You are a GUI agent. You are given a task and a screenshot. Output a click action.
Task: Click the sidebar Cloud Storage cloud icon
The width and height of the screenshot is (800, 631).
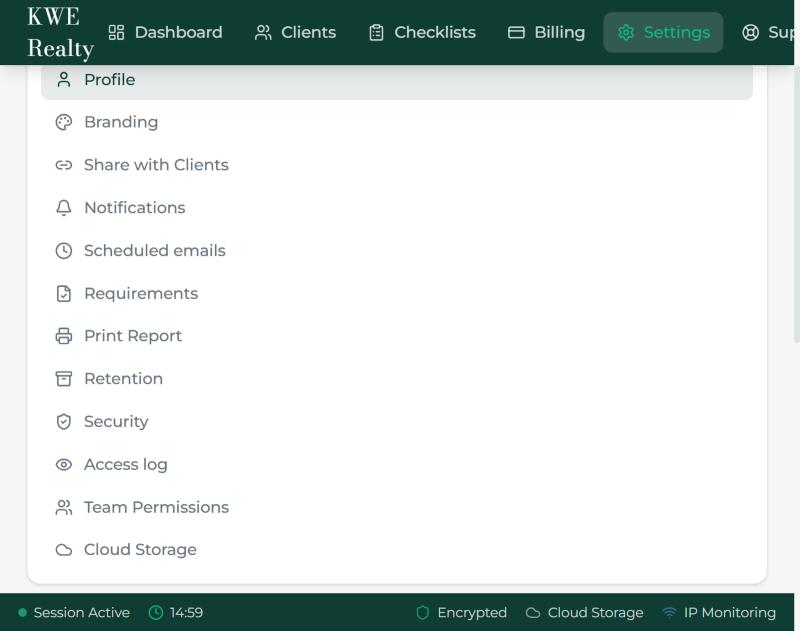pos(64,550)
